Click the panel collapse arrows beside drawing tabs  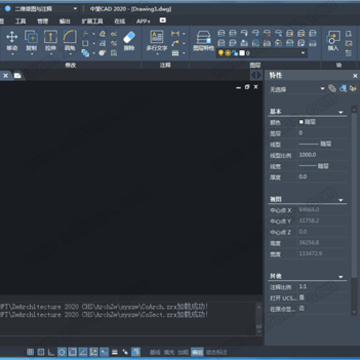click(x=256, y=75)
